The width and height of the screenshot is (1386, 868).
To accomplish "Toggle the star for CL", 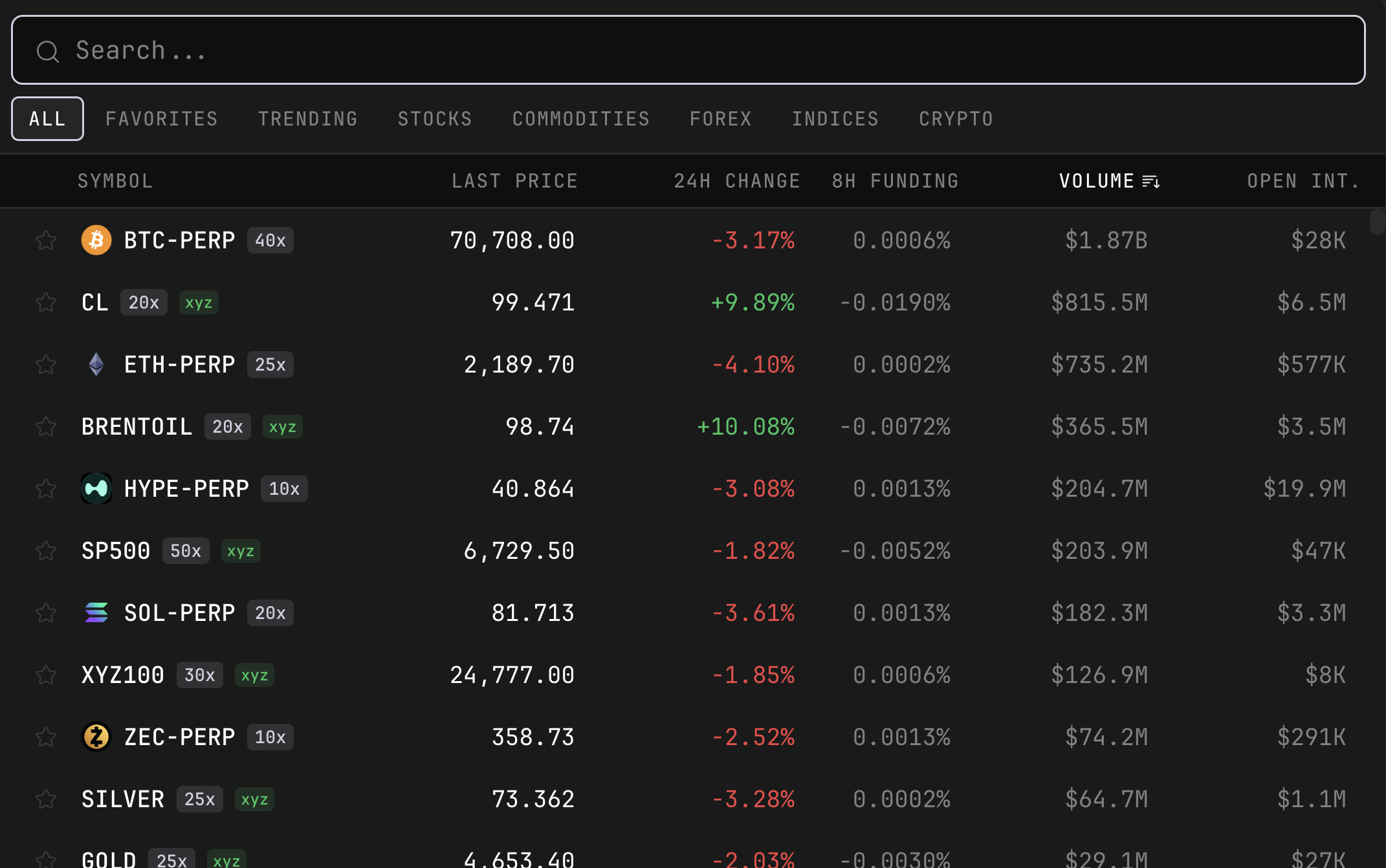I will pyautogui.click(x=46, y=302).
